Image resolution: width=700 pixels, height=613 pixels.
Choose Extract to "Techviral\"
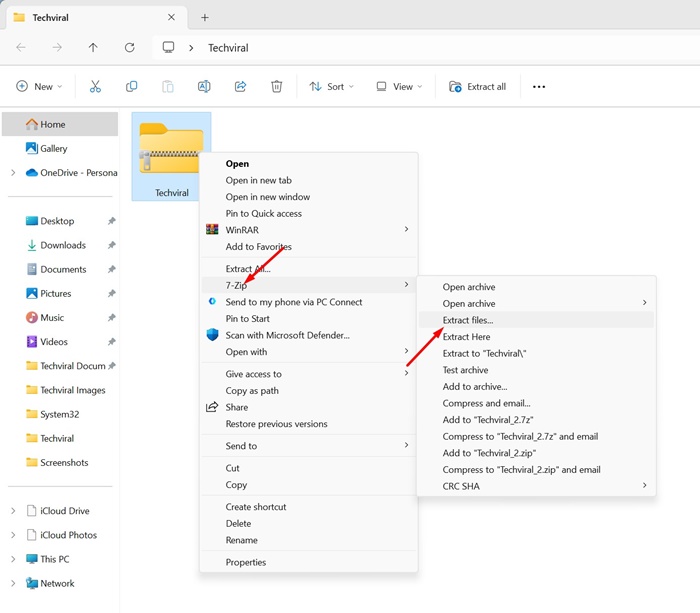(x=536, y=353)
